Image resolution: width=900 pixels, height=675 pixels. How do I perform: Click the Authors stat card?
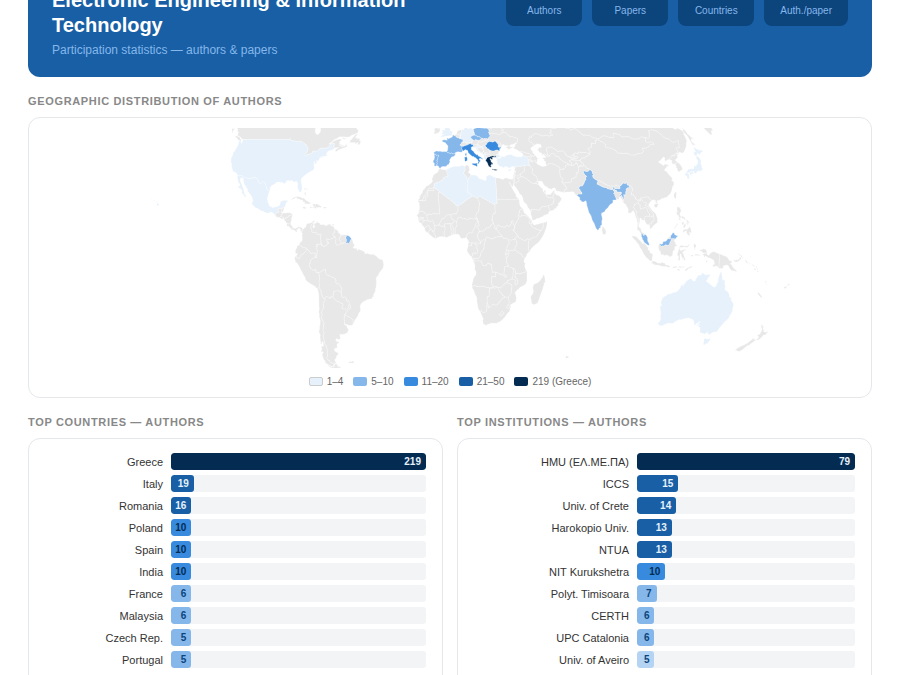tap(544, 10)
